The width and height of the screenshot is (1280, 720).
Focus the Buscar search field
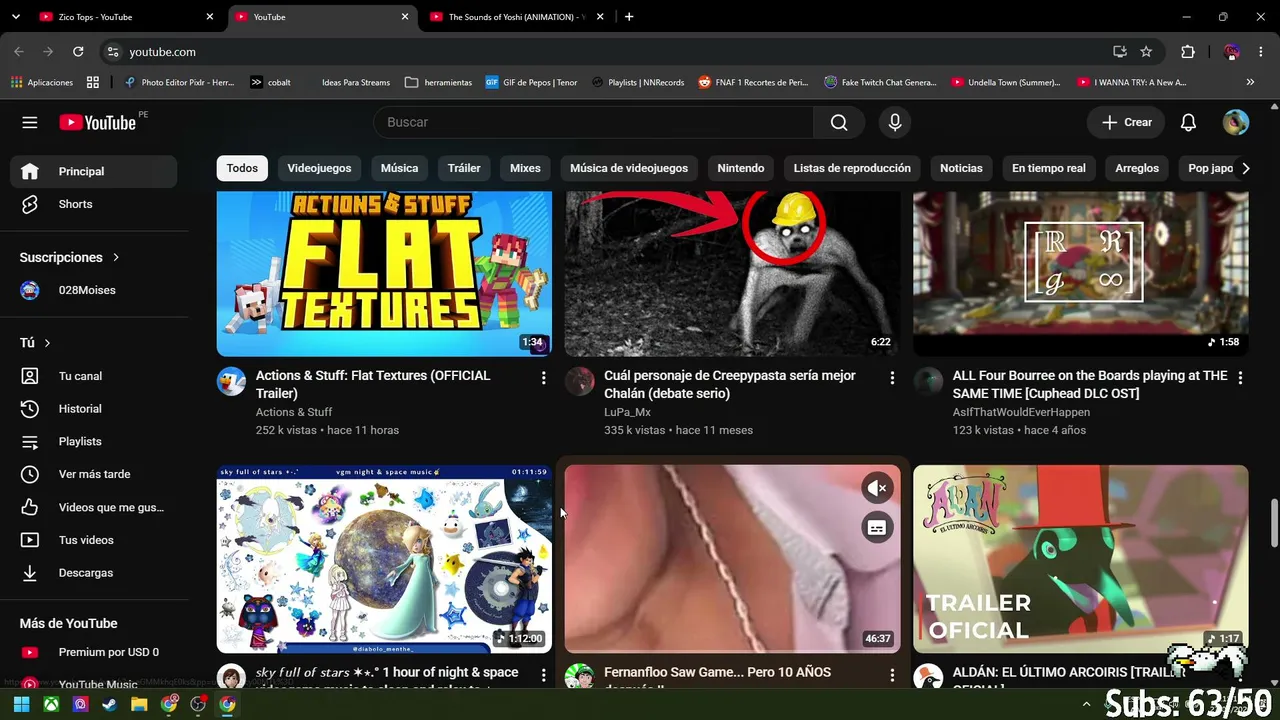tap(594, 122)
